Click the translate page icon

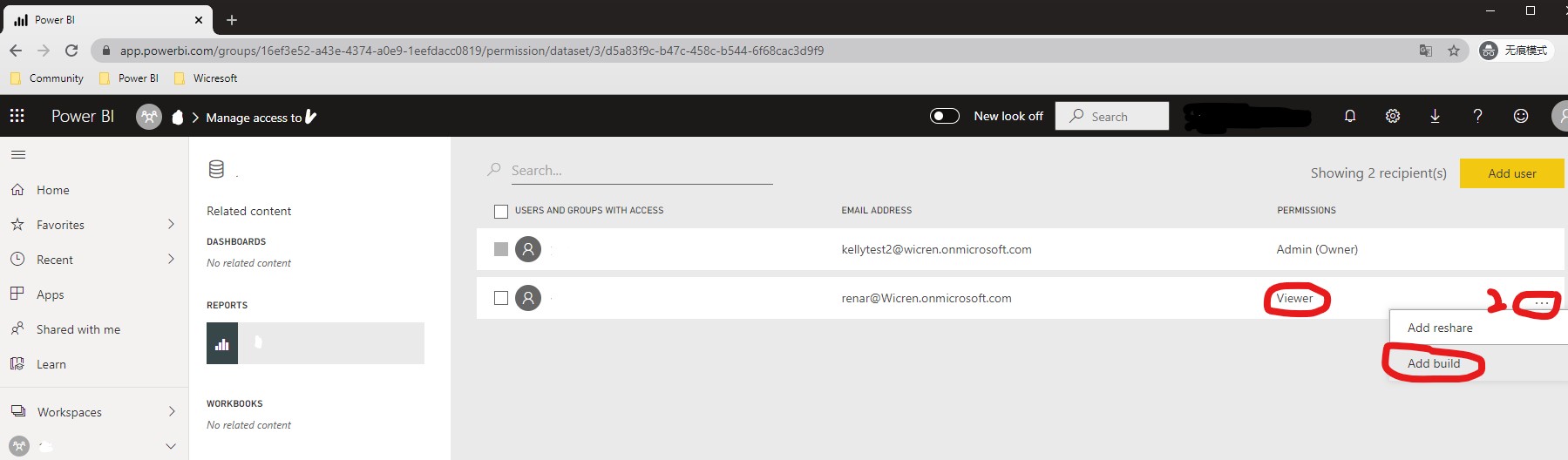tap(1426, 51)
